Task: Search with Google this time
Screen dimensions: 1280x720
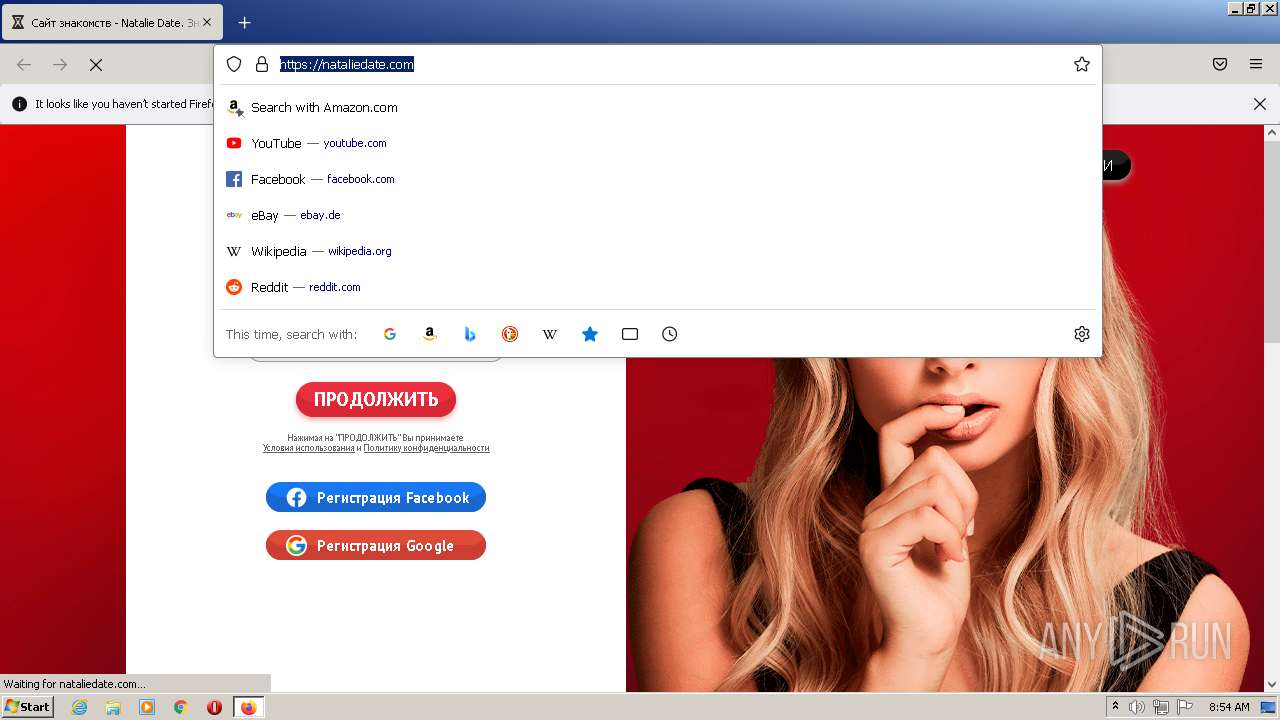Action: coord(390,334)
